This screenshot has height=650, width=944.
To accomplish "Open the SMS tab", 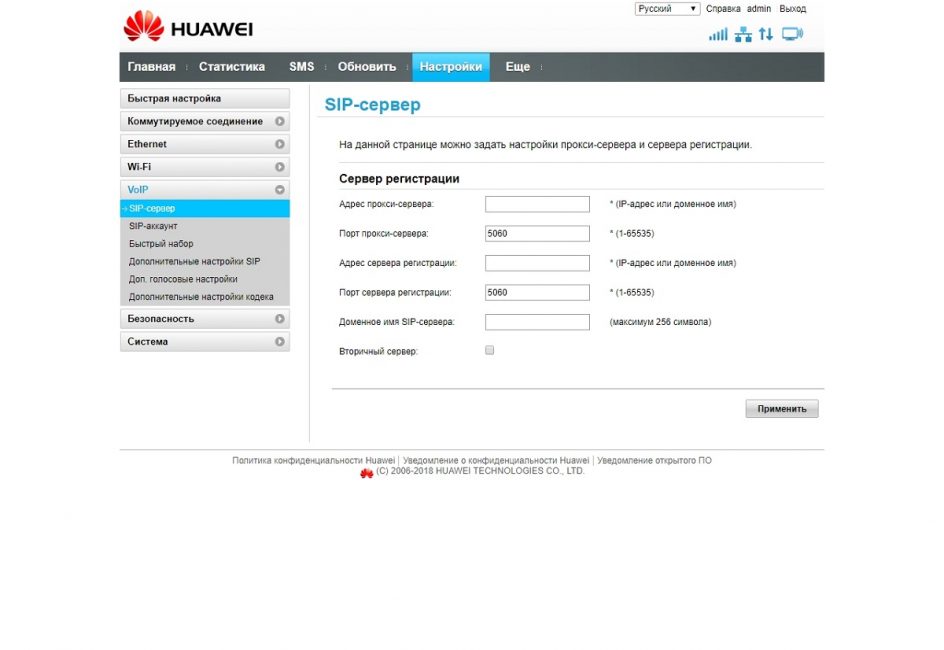I will [301, 67].
